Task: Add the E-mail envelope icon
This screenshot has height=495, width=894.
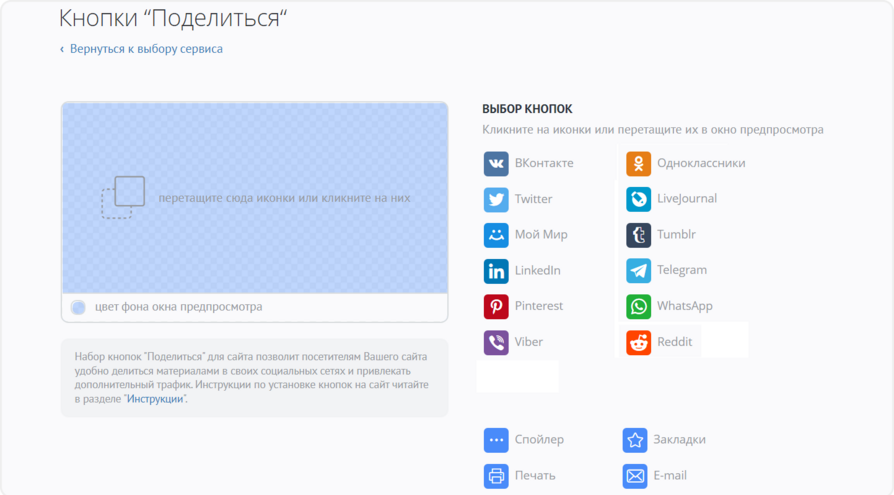Action: pyautogui.click(x=635, y=476)
